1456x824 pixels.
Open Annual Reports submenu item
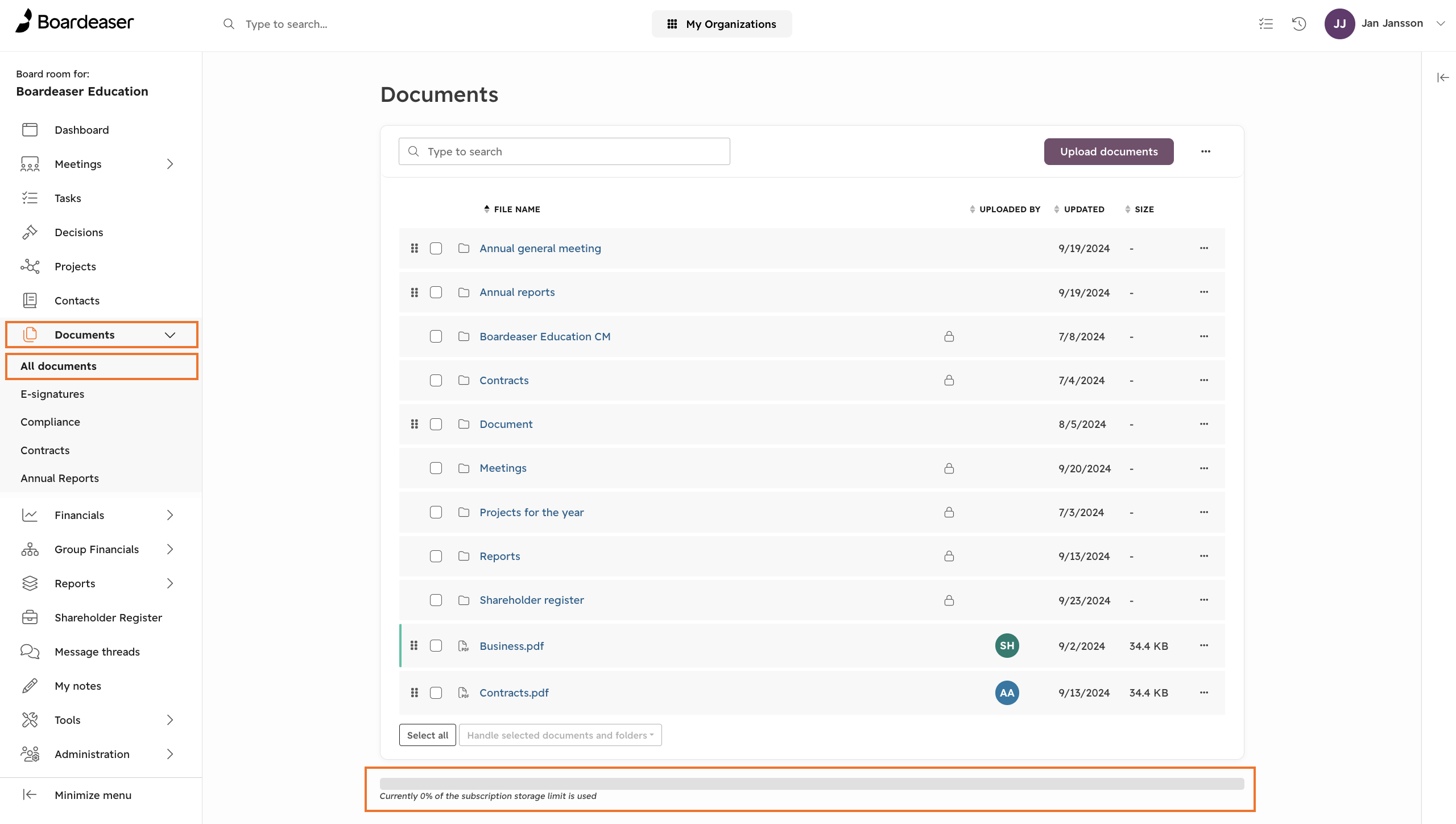click(x=60, y=479)
